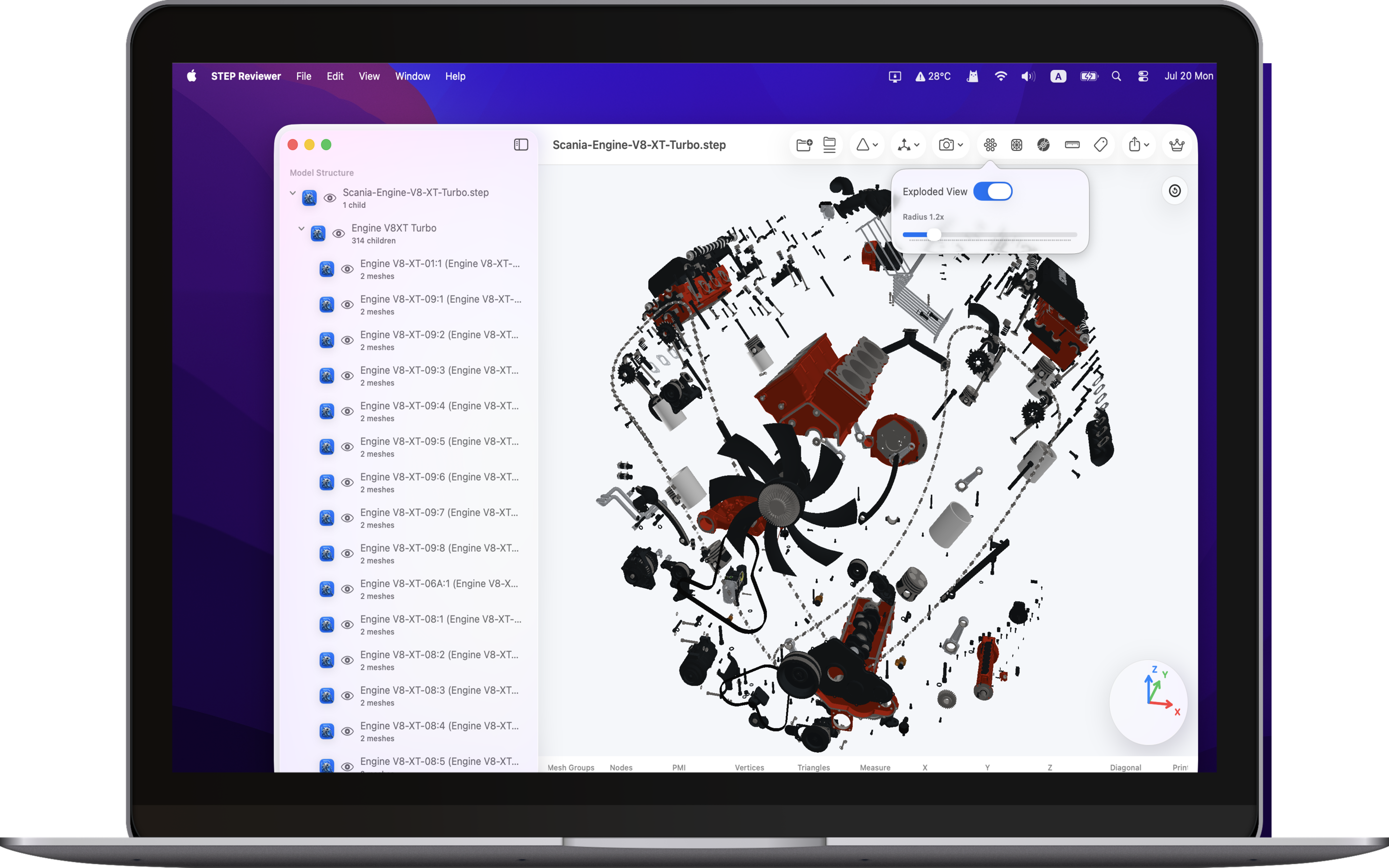Toggle visibility of Engine V8-XT-09:2
The image size is (1389, 868).
tap(347, 340)
